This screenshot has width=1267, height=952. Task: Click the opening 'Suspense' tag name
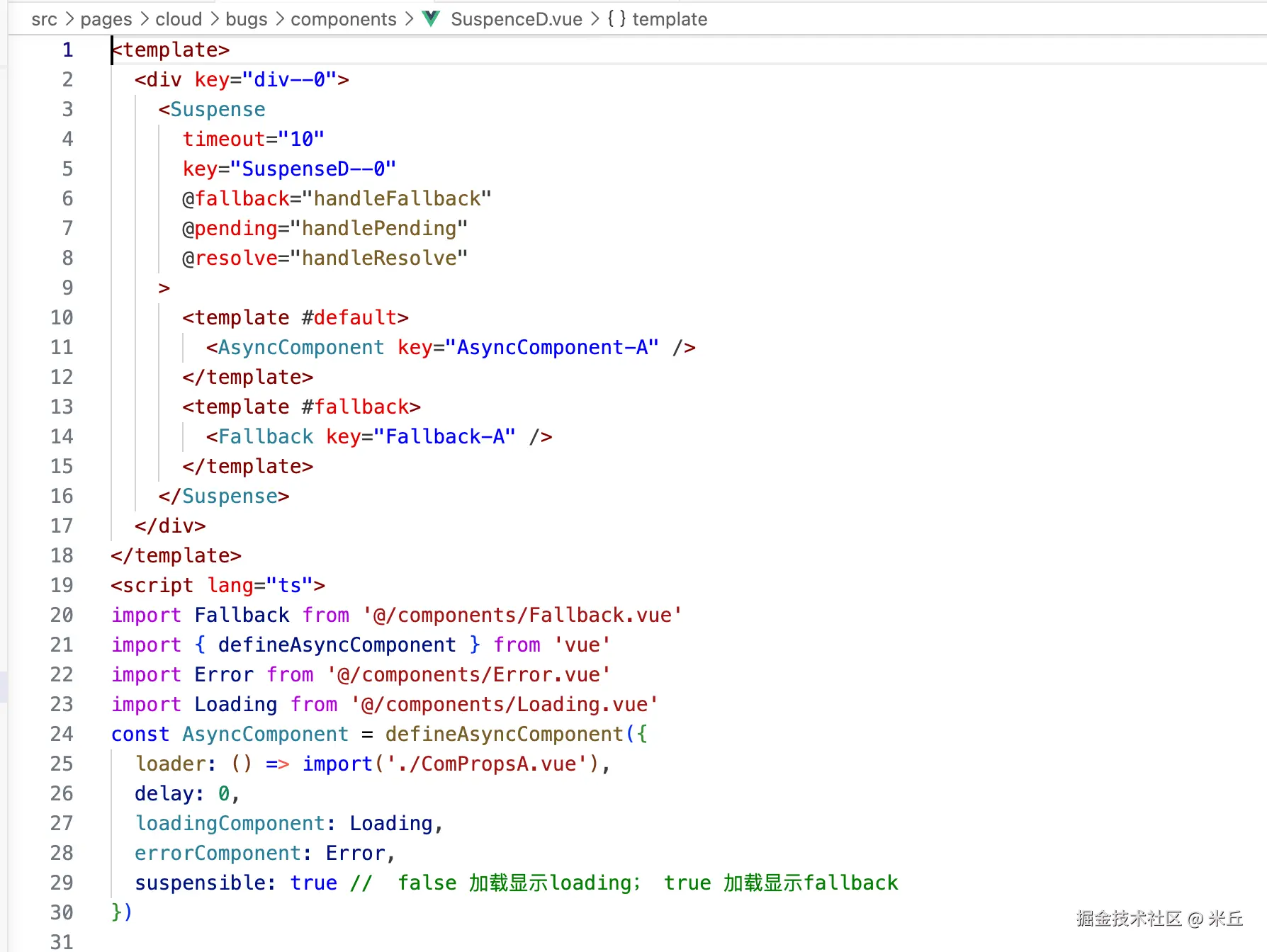click(218, 109)
